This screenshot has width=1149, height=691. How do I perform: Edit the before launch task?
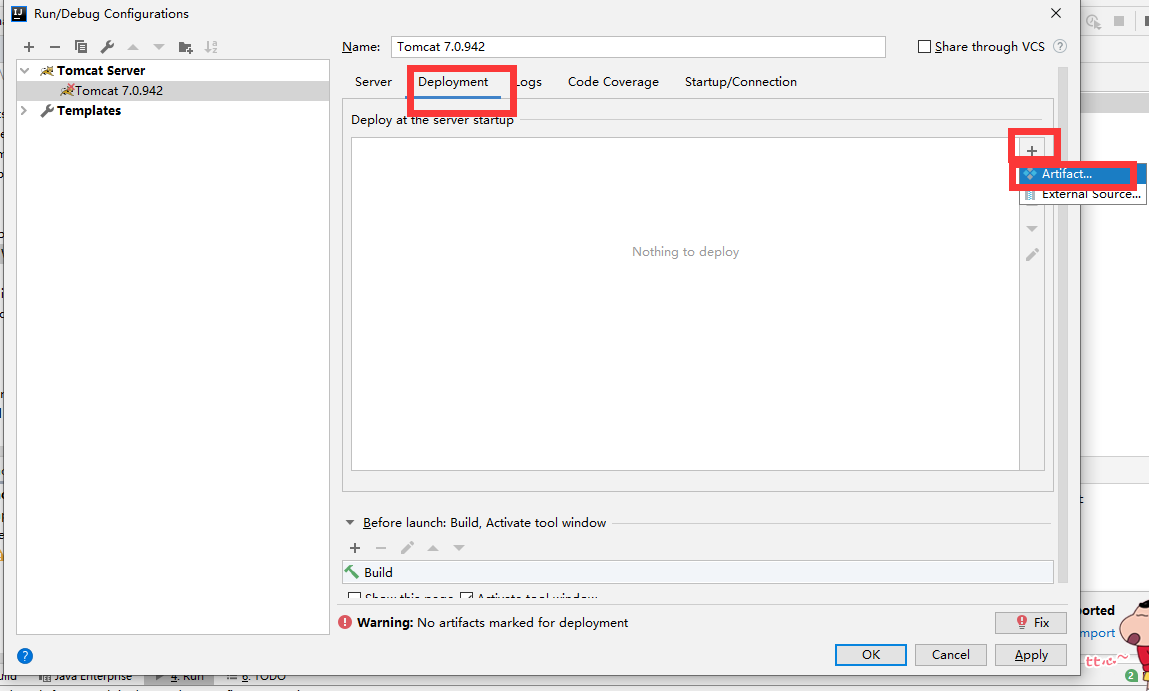point(407,548)
